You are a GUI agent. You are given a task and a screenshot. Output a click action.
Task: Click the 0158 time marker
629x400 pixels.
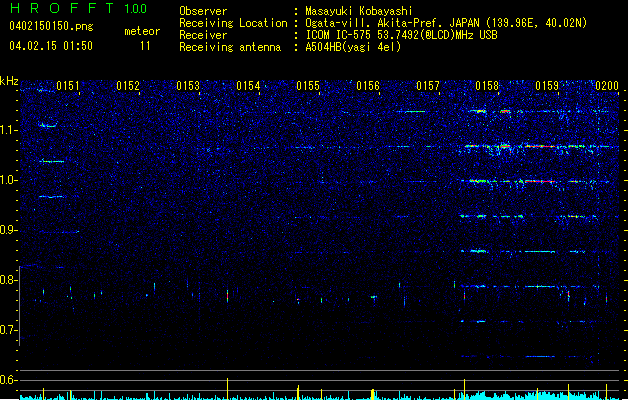click(487, 86)
